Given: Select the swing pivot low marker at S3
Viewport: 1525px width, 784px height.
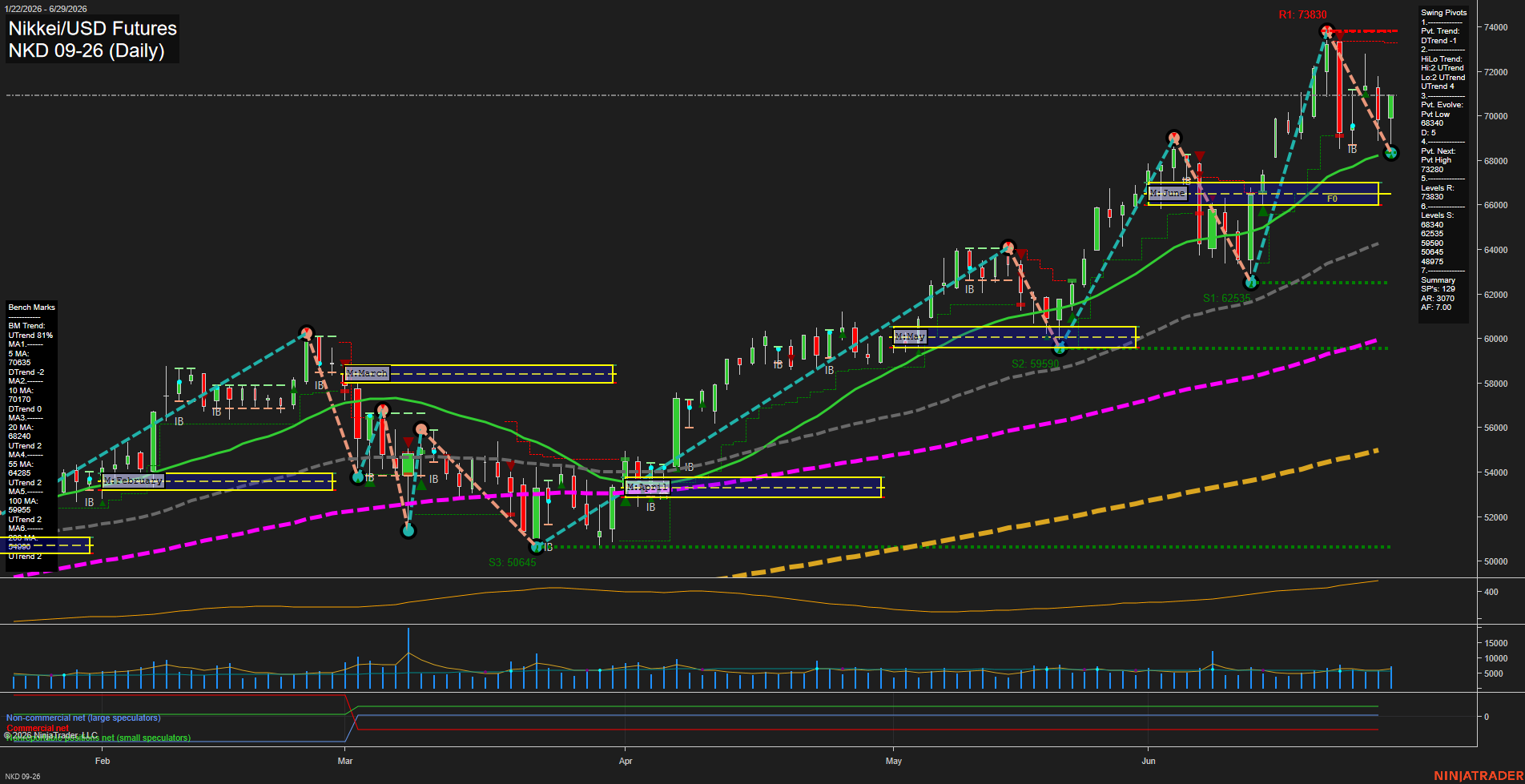Looking at the screenshot, I should pyautogui.click(x=537, y=547).
